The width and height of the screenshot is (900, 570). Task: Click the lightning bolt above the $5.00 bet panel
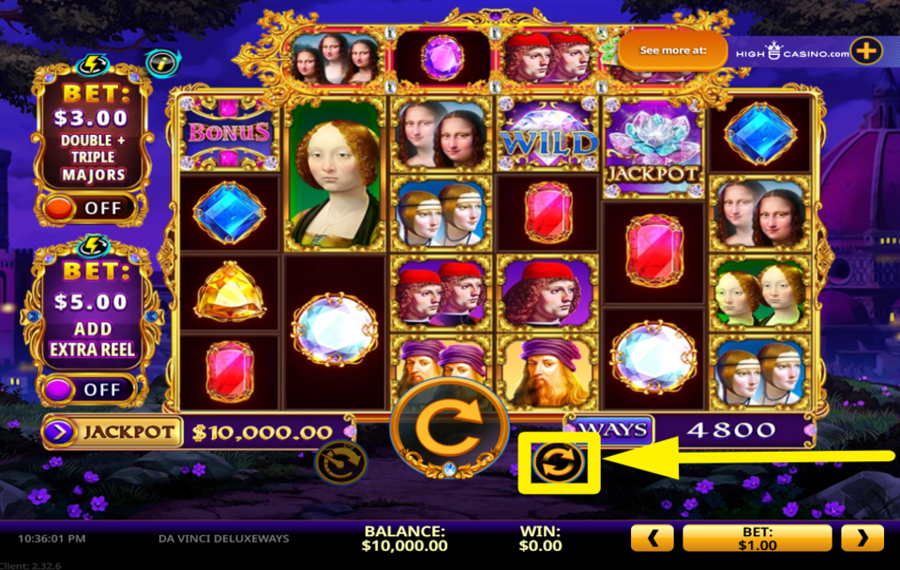pyautogui.click(x=92, y=246)
